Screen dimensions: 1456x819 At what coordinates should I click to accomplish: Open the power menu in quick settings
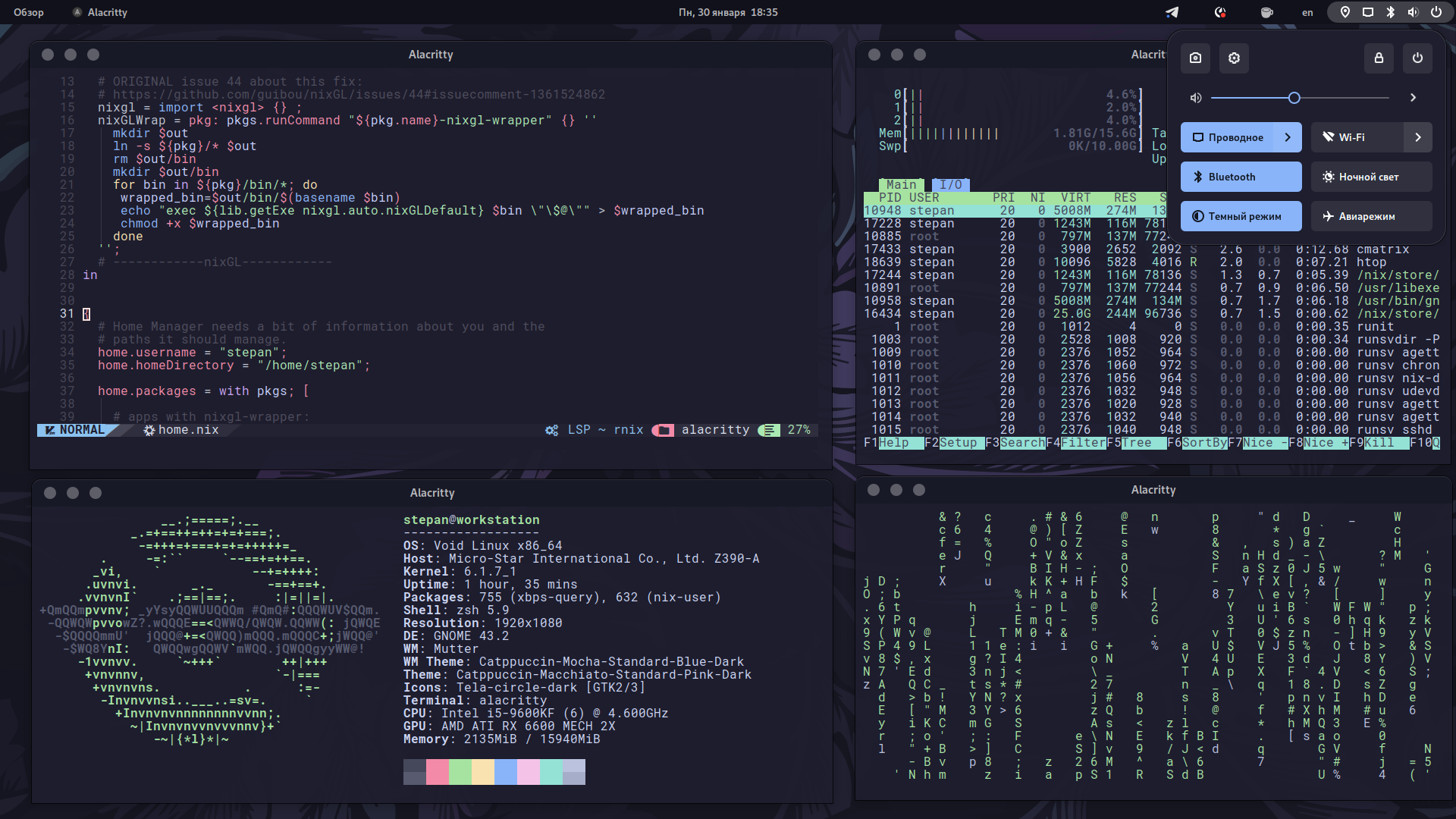pyautogui.click(x=1417, y=58)
